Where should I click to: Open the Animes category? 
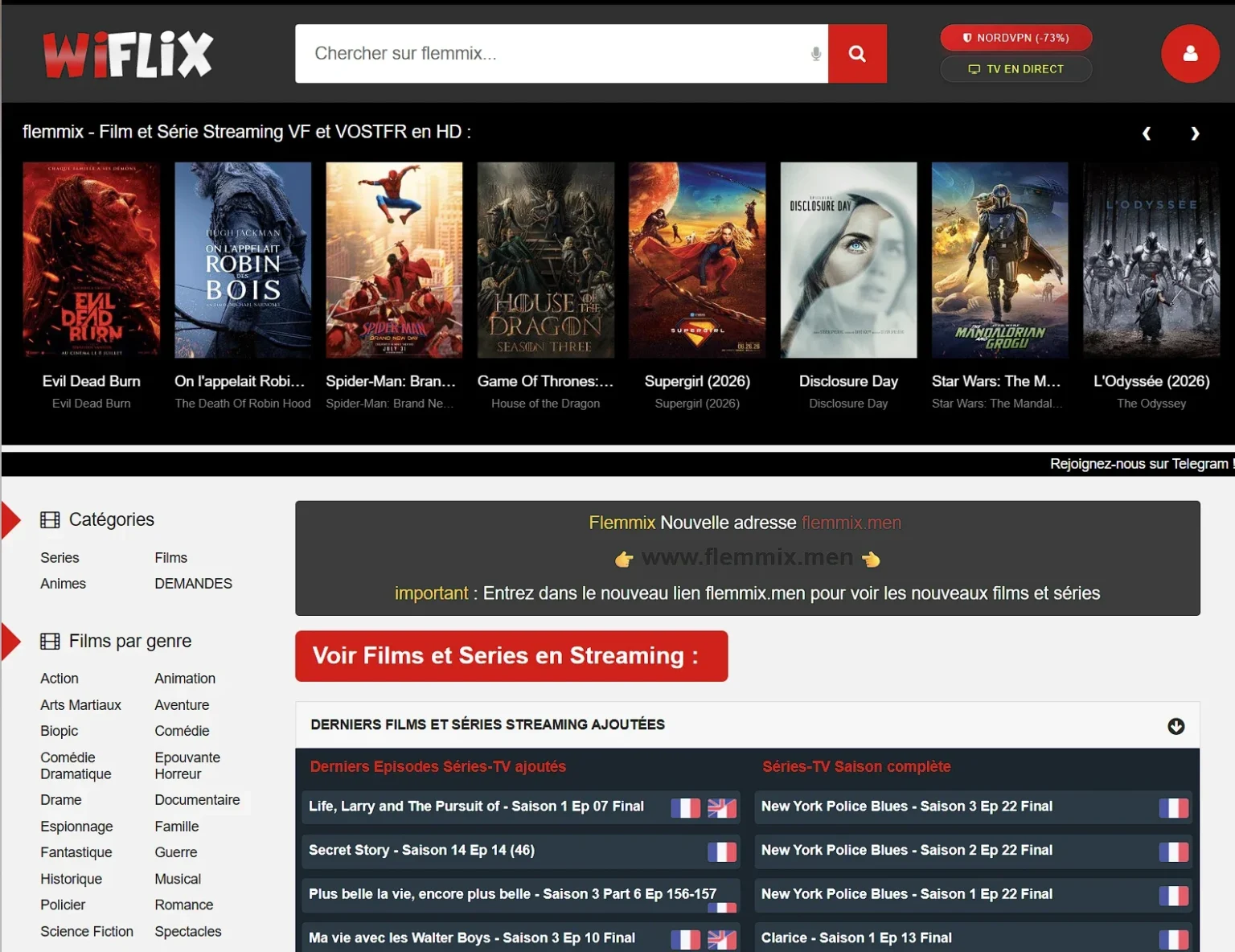point(63,584)
